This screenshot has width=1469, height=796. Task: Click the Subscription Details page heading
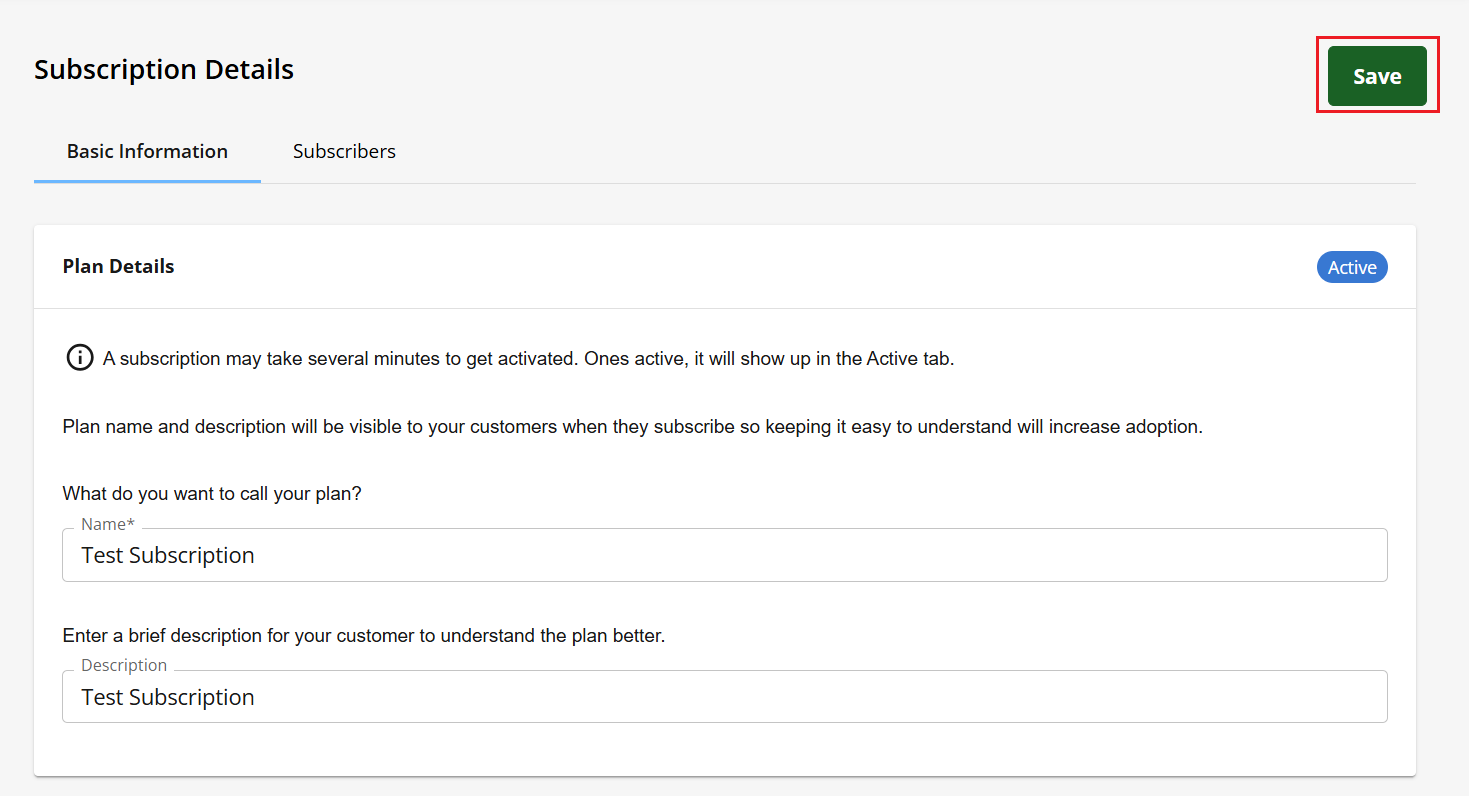(164, 70)
